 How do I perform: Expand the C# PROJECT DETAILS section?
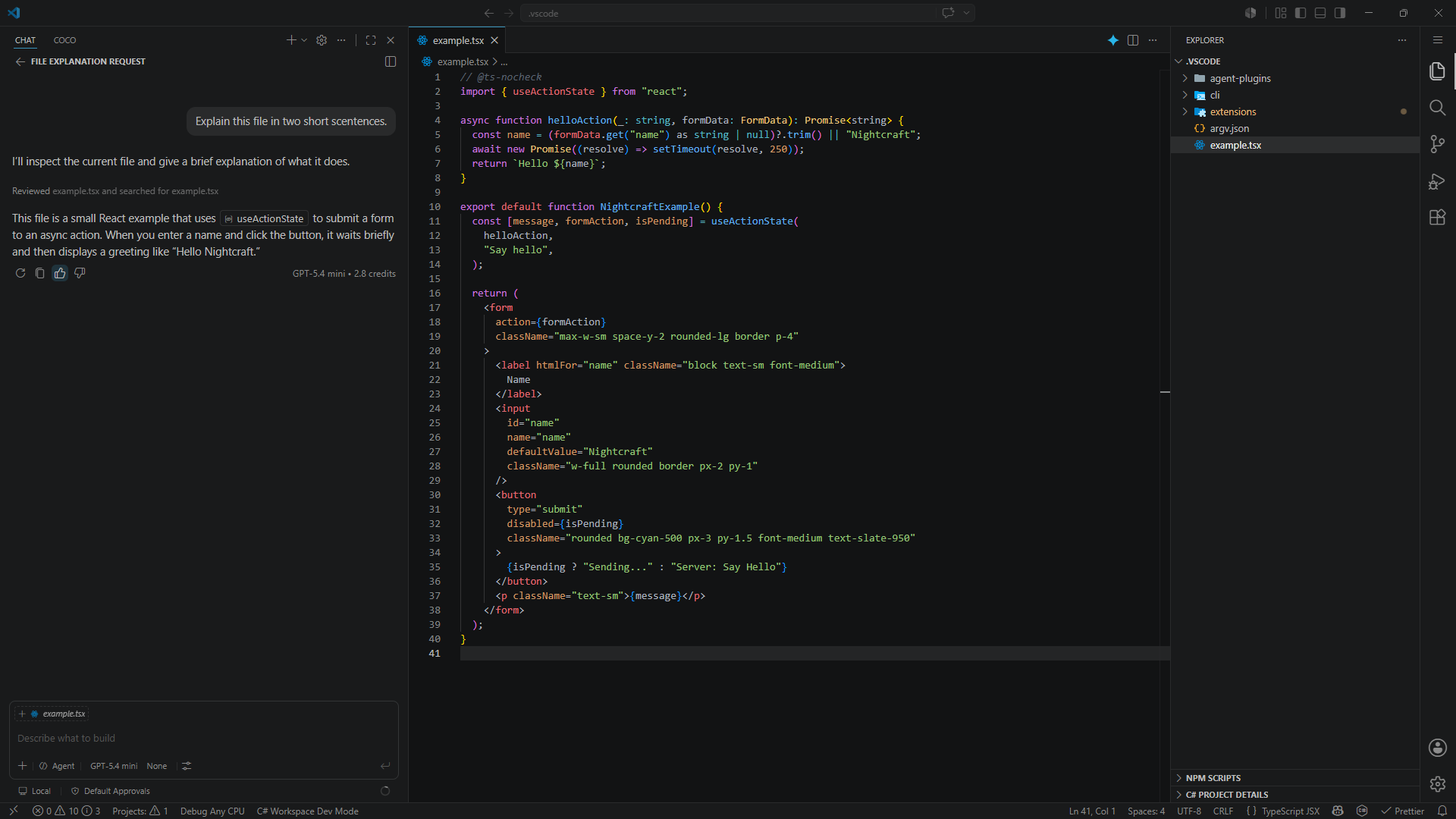coord(1295,795)
